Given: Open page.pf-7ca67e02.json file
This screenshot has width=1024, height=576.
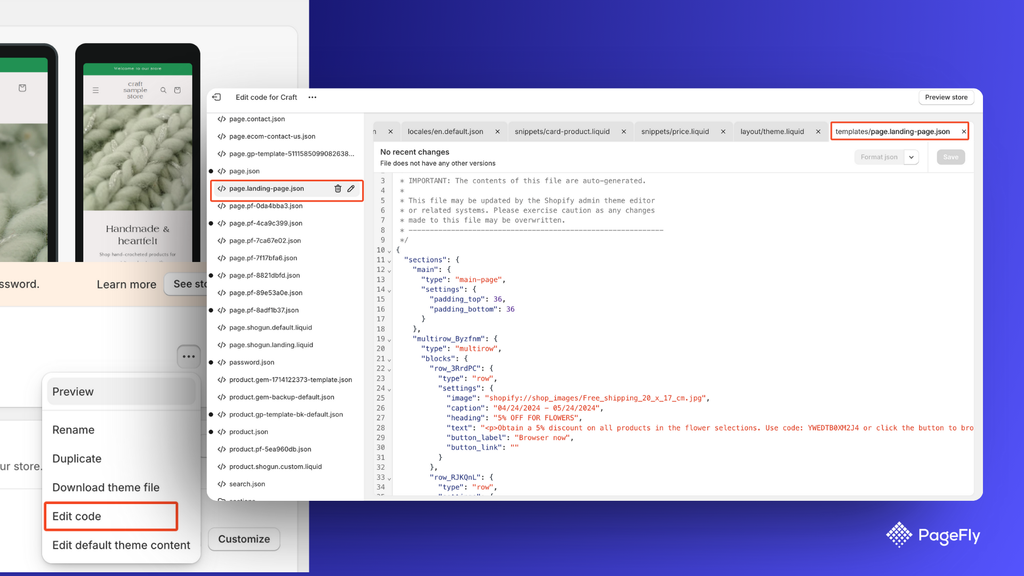Looking at the screenshot, I should click(x=264, y=241).
